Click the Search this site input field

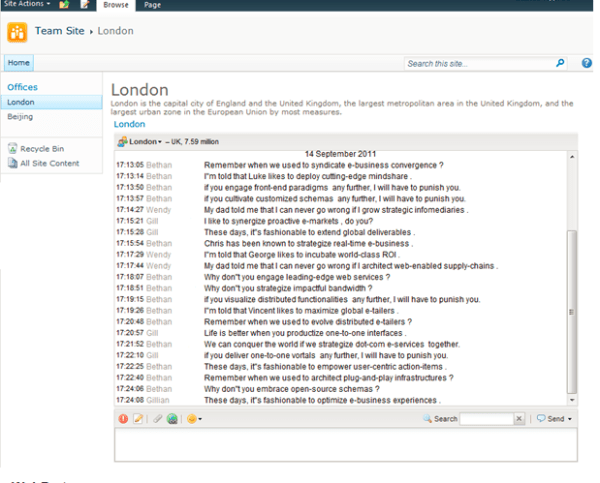478,63
